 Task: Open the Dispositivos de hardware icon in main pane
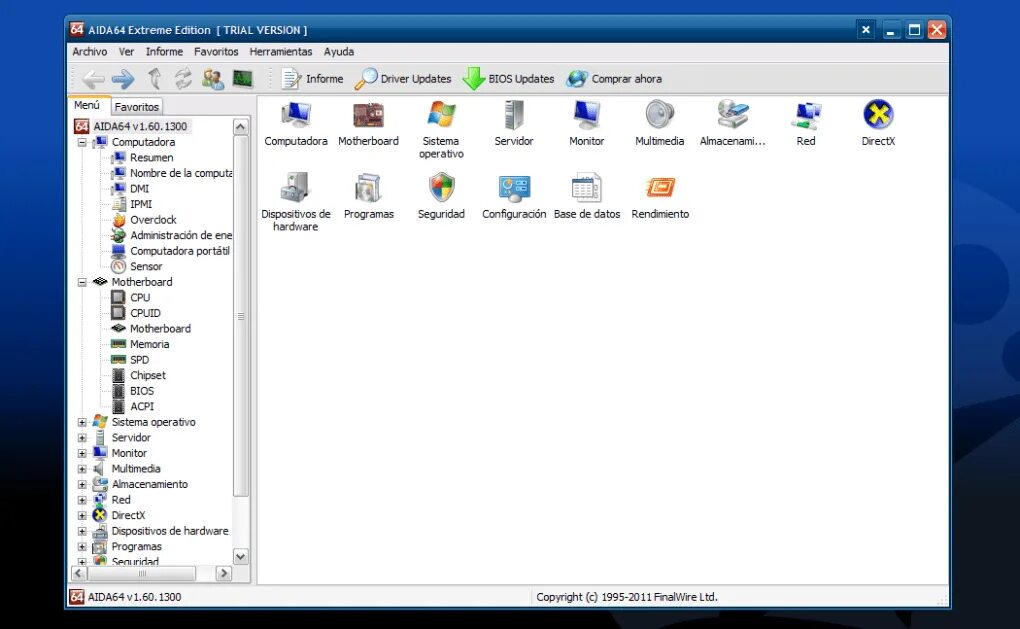click(296, 189)
